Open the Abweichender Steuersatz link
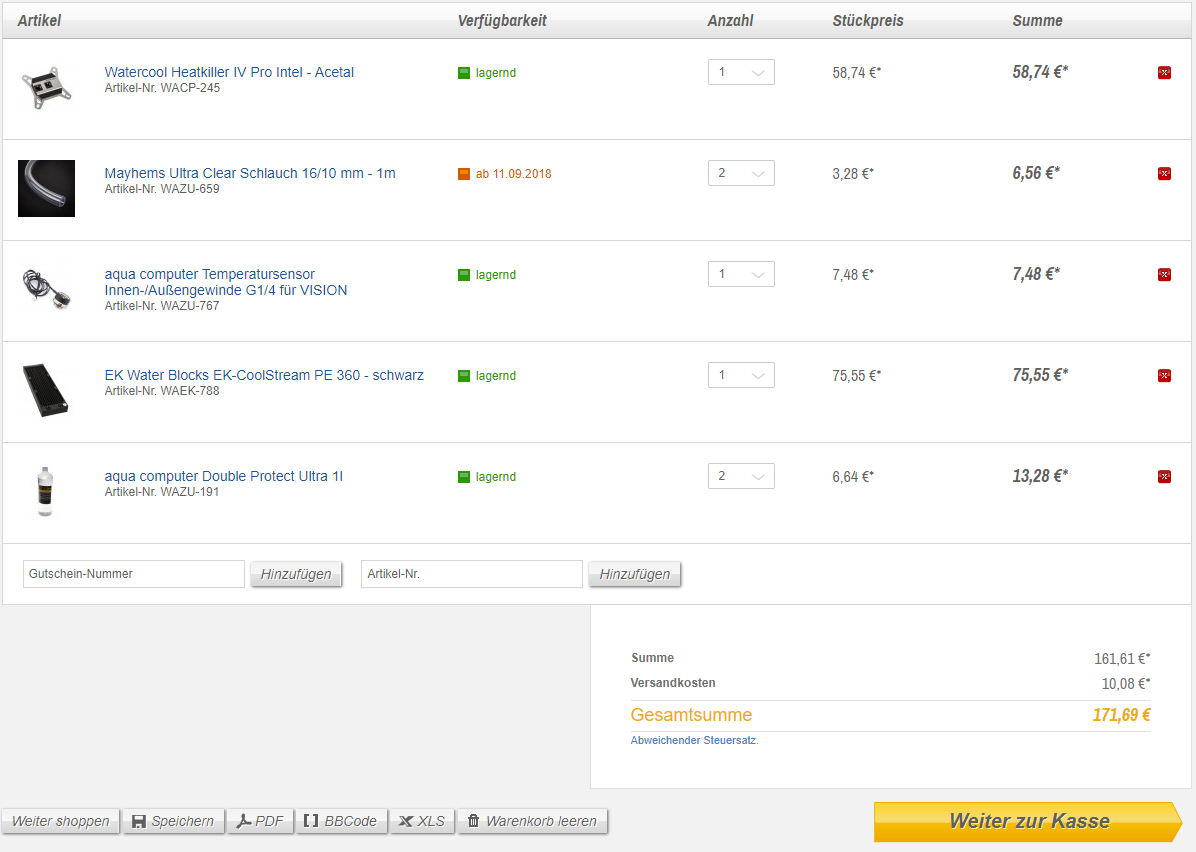Viewport: 1196px width, 852px height. coord(694,740)
